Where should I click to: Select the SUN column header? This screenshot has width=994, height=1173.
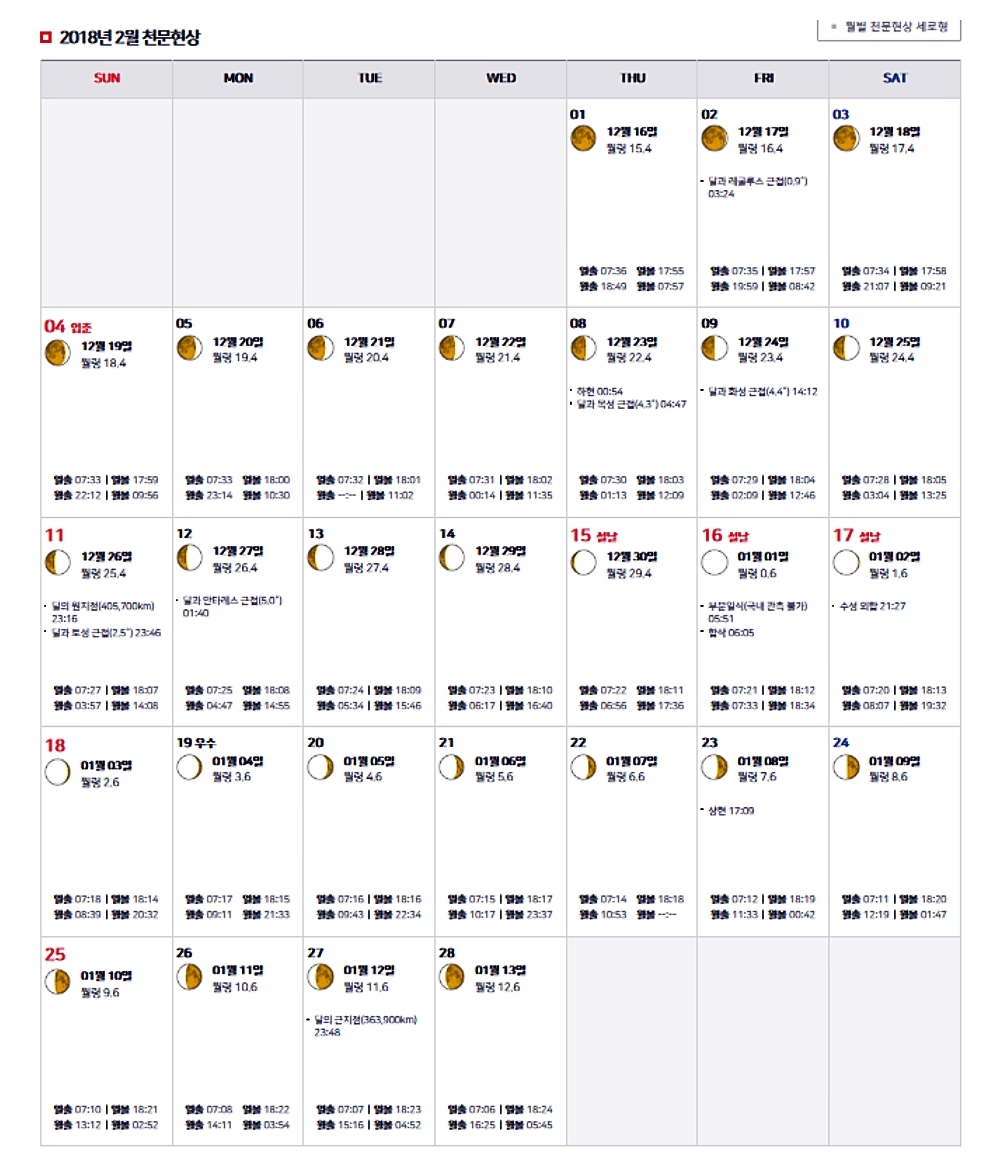[107, 78]
